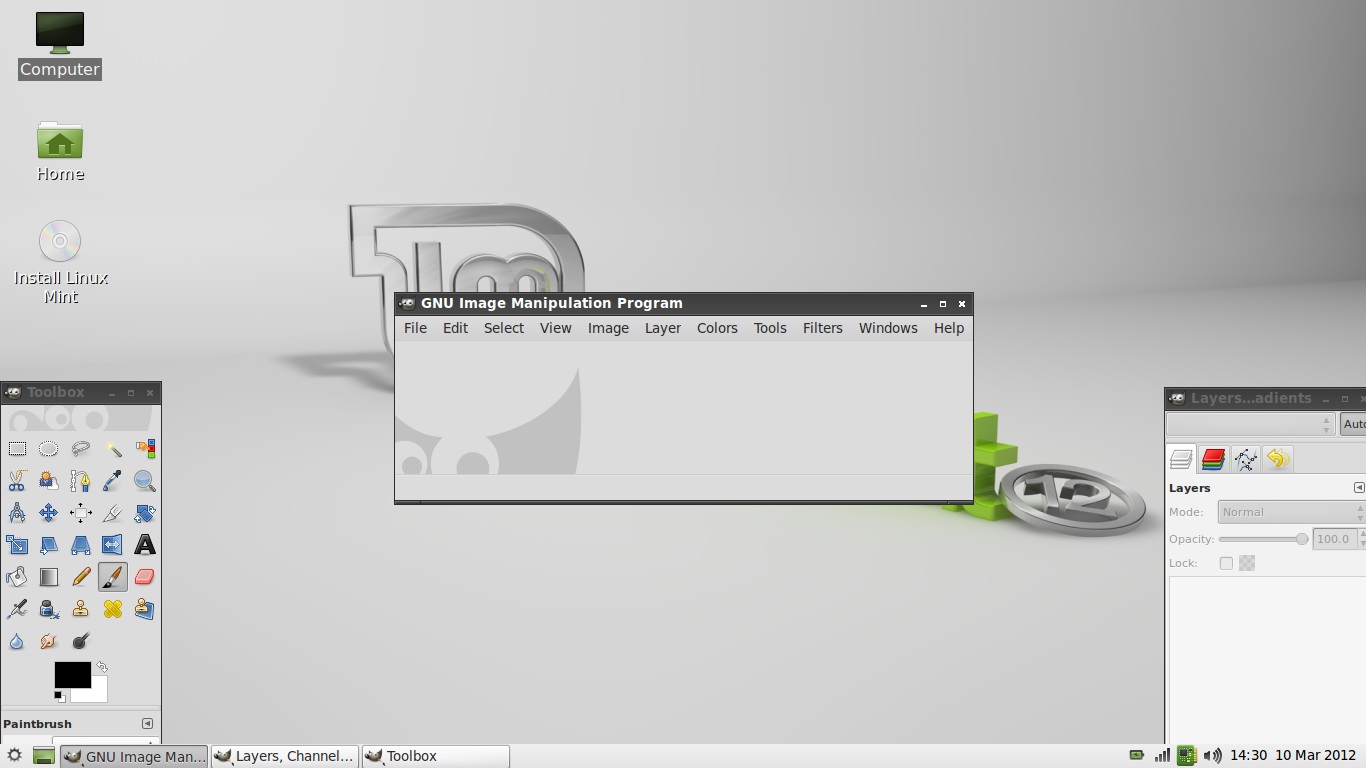
Task: Switch to the Undo History tab
Action: (1277, 459)
